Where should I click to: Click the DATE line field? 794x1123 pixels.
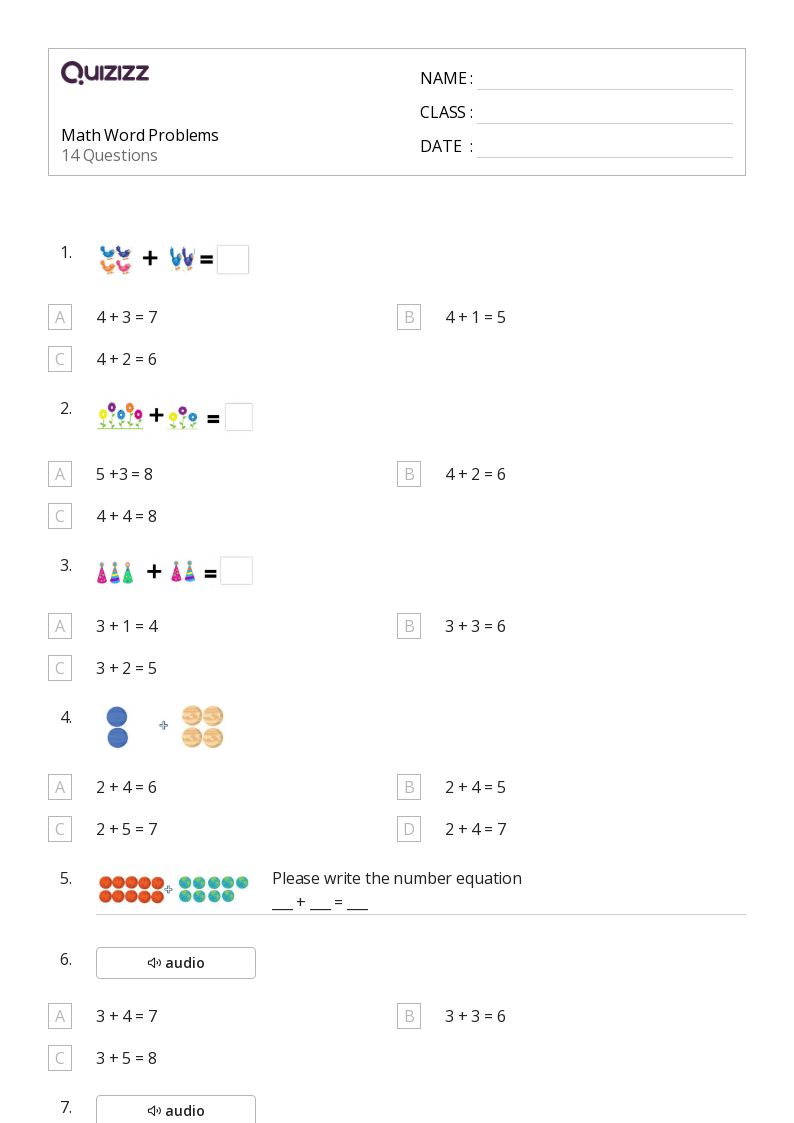pyautogui.click(x=605, y=147)
